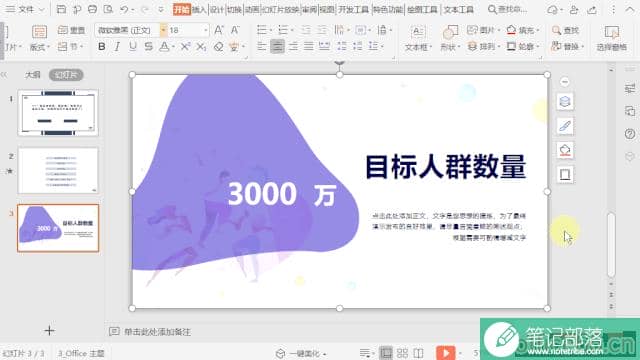Click the 文本框 text box button
The width and height of the screenshot is (640, 360).
[x=418, y=38]
